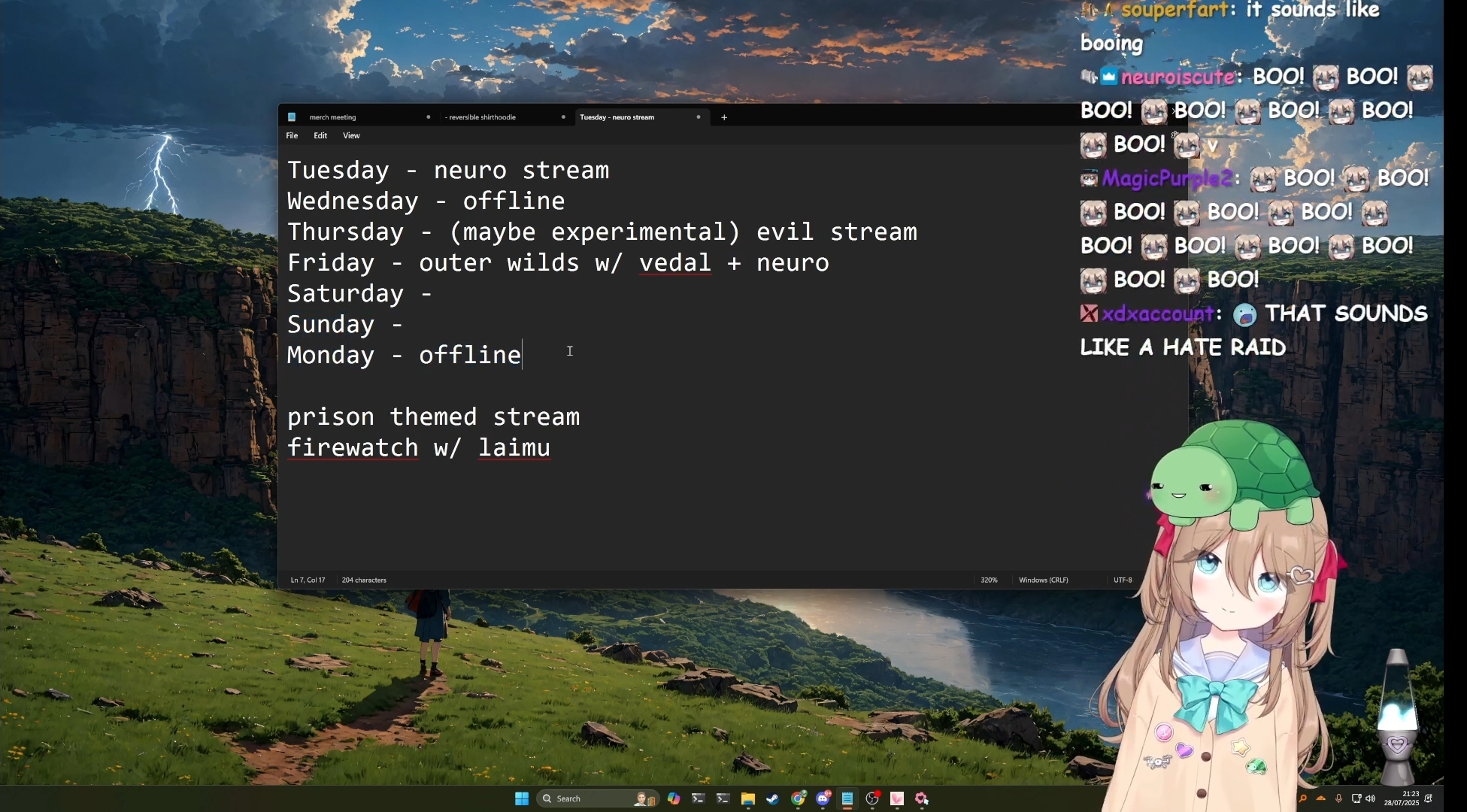Image resolution: width=1467 pixels, height=812 pixels.
Task: Click the microphone tray icon
Action: point(1338,798)
